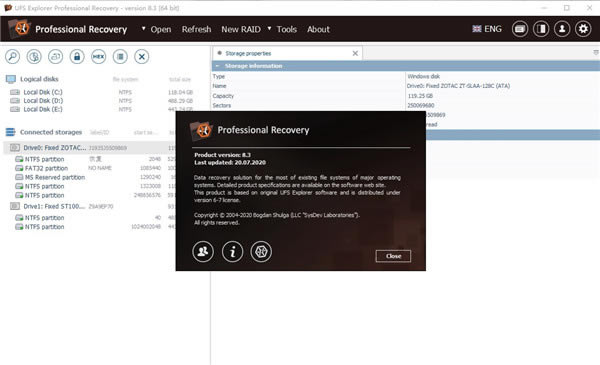Click the magnifier scan icon in toolbar
Viewport: 600px width, 365px height.
(x=13, y=57)
